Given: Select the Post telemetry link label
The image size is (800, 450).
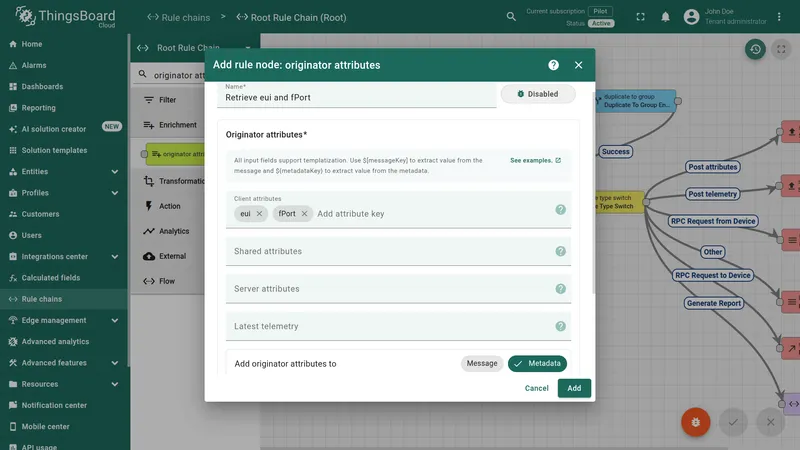Looking at the screenshot, I should point(712,194).
